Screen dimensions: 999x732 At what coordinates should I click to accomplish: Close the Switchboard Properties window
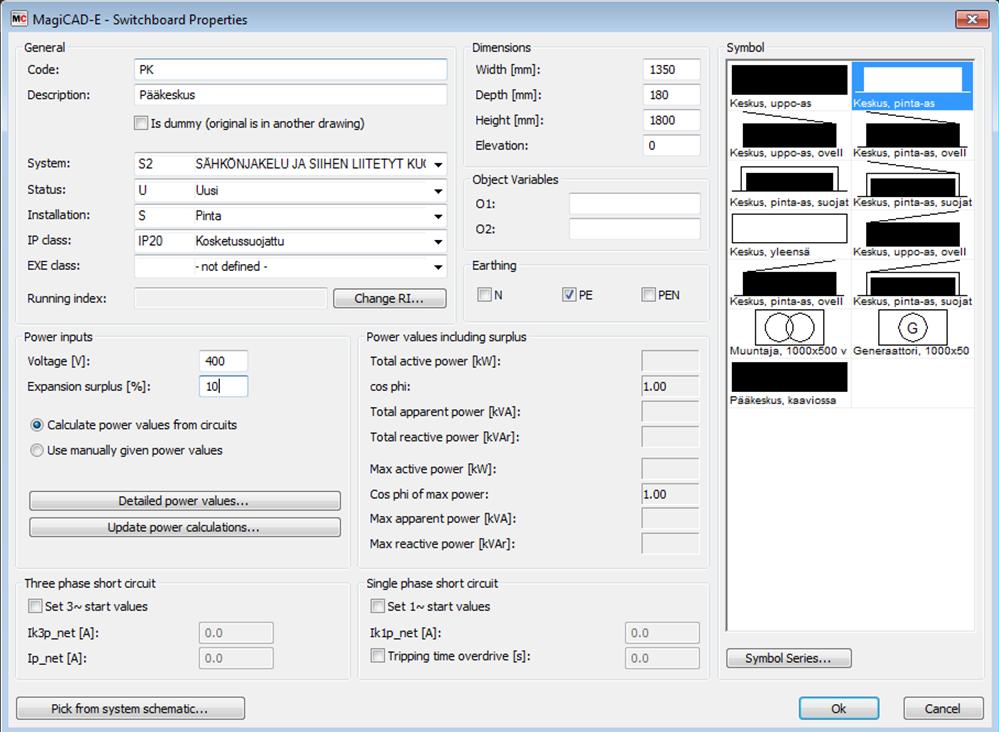pos(972,19)
